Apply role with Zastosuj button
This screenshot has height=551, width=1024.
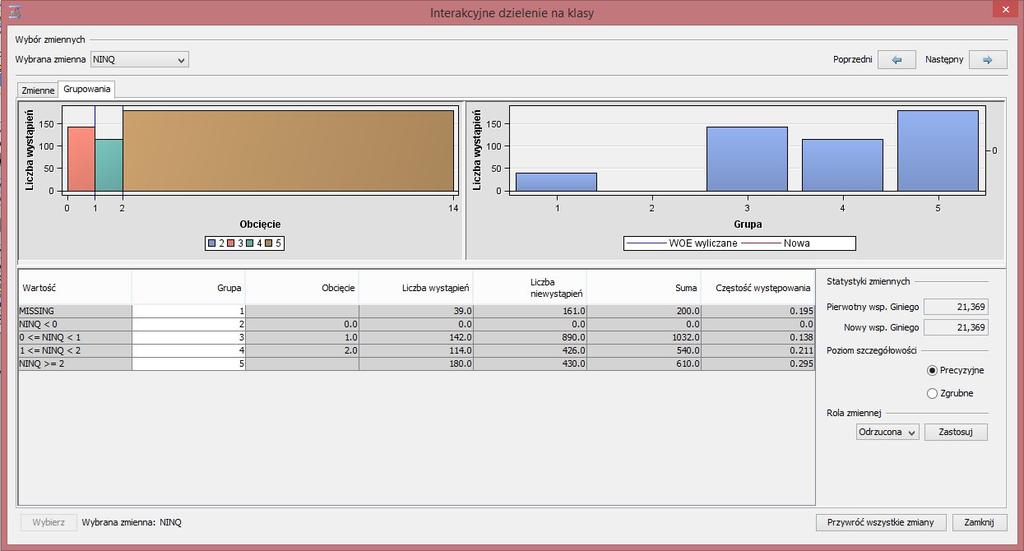[x=955, y=432]
